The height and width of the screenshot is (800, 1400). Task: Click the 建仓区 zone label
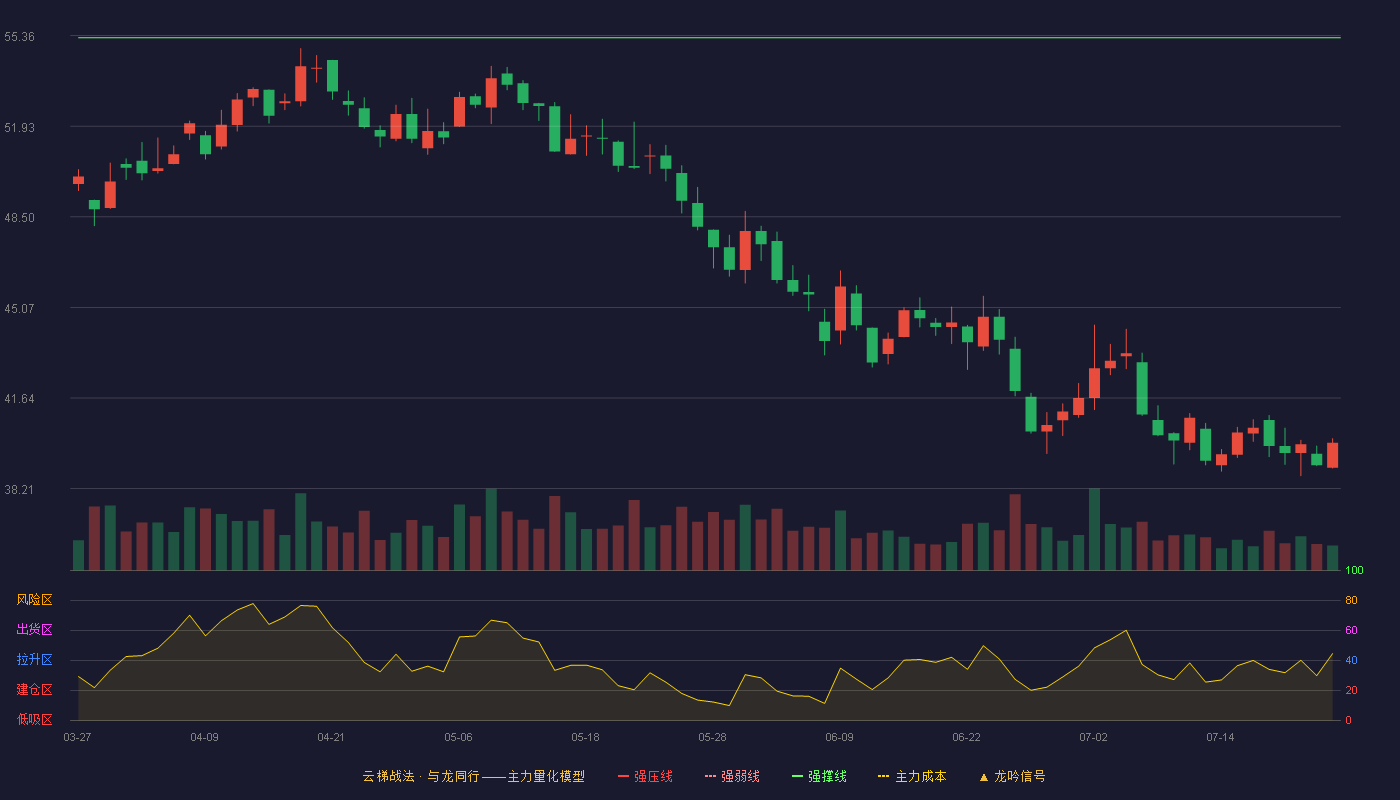click(x=34, y=690)
